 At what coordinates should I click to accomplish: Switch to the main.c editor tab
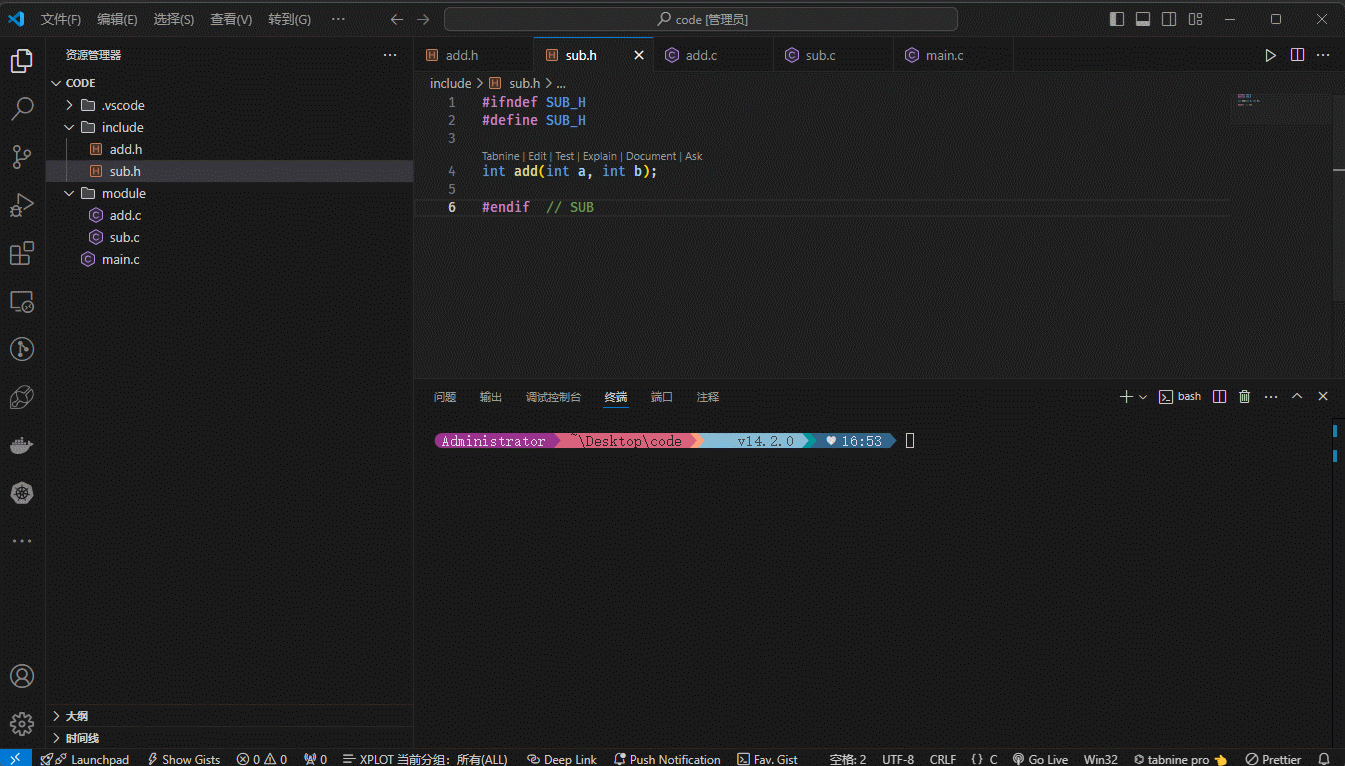944,55
